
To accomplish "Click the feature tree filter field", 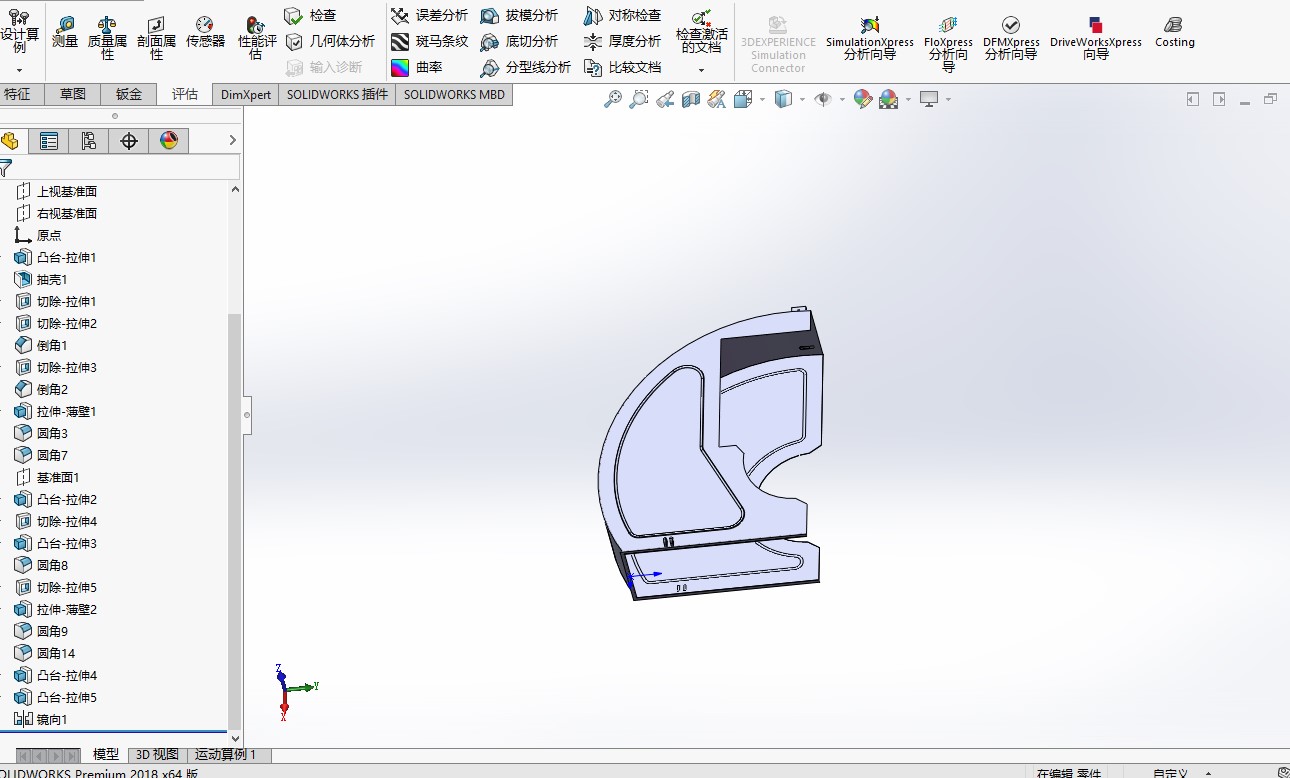I will pyautogui.click(x=120, y=167).
